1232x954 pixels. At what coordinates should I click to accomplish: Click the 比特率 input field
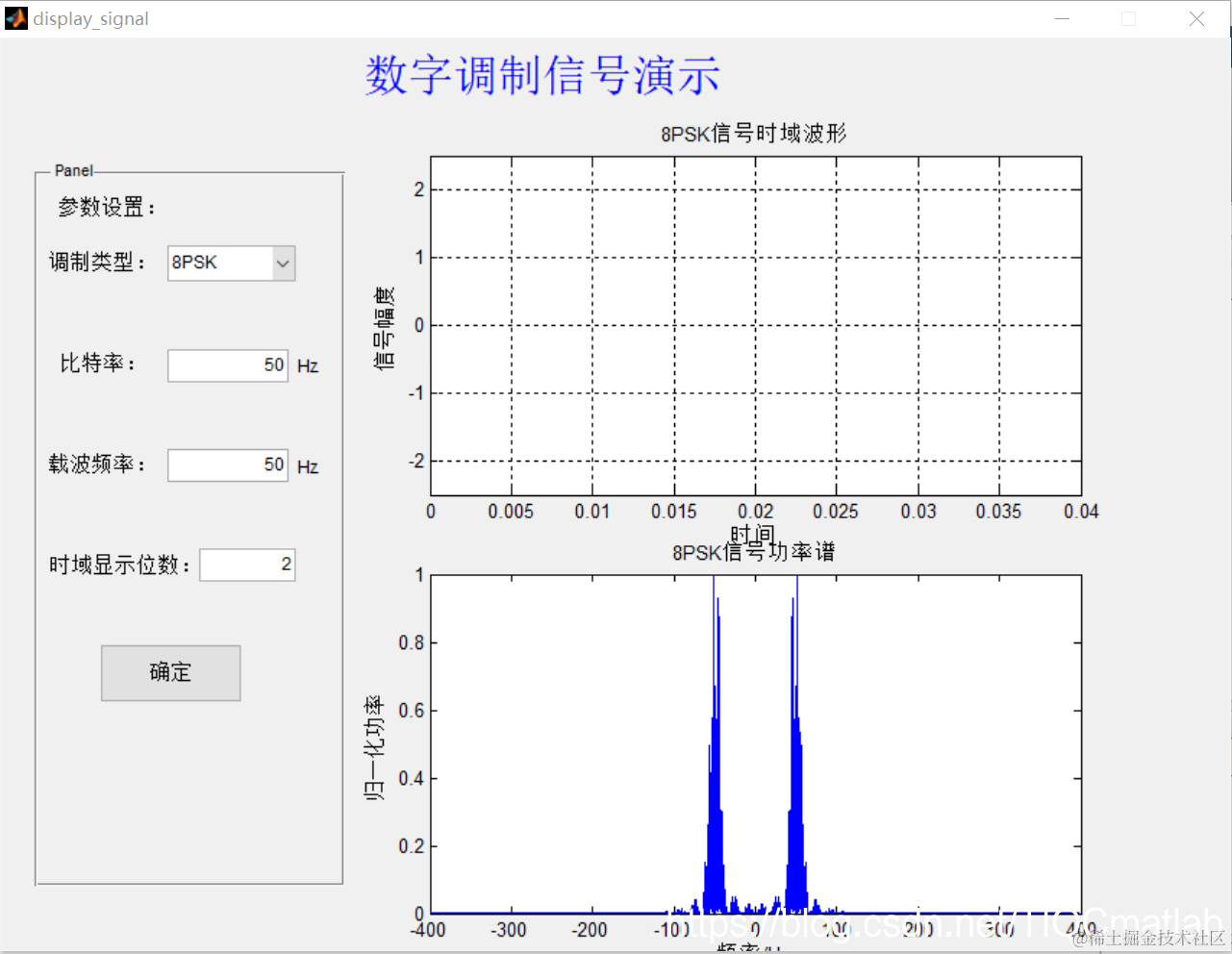click(x=228, y=365)
